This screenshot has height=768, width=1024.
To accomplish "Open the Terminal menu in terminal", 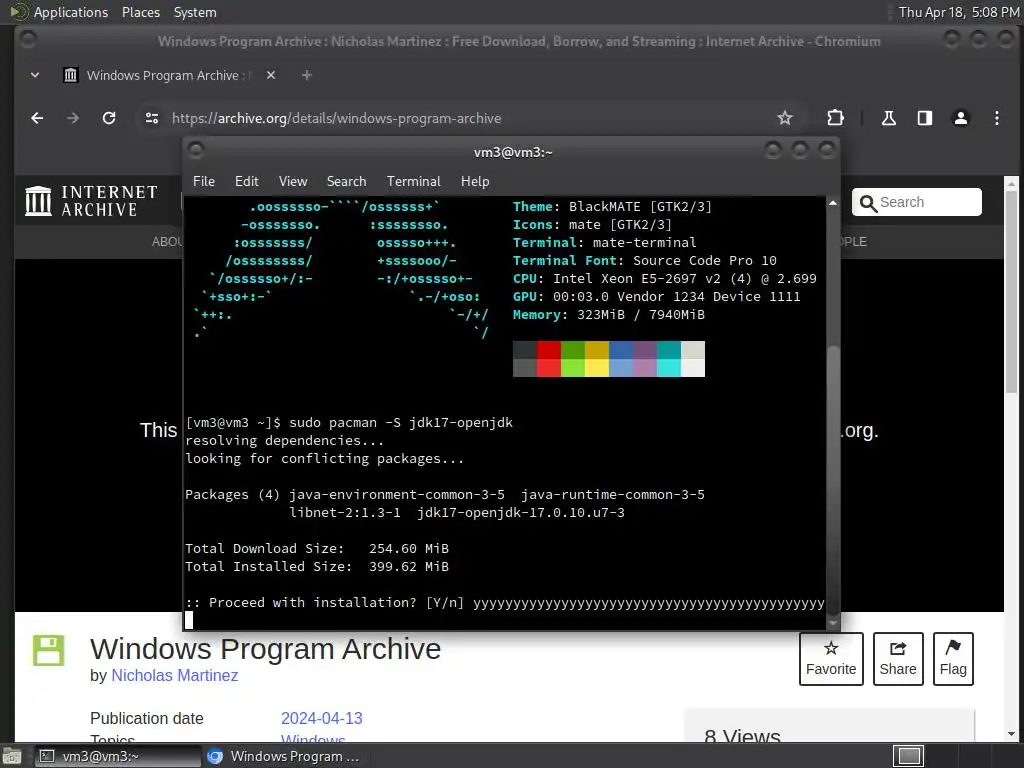I will point(413,182).
